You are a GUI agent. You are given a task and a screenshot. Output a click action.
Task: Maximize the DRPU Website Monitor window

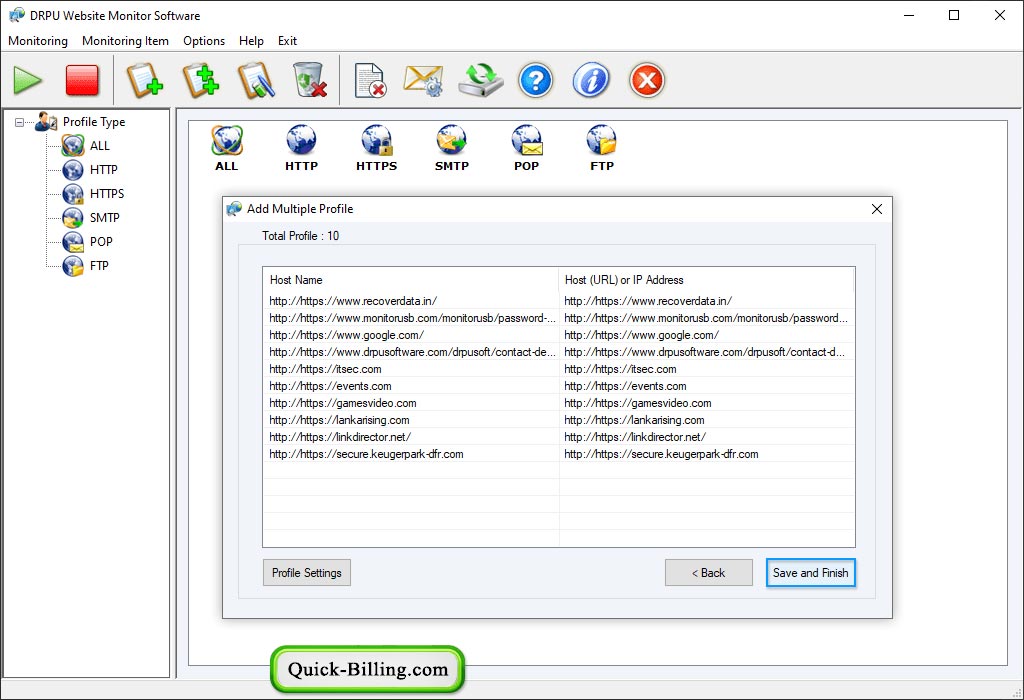tap(954, 15)
